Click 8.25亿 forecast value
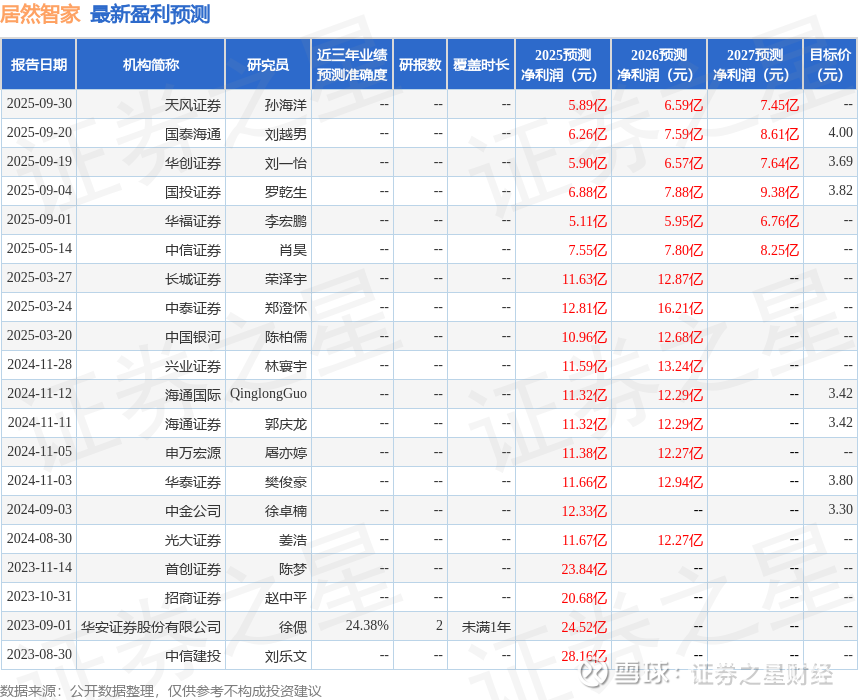 pos(780,250)
